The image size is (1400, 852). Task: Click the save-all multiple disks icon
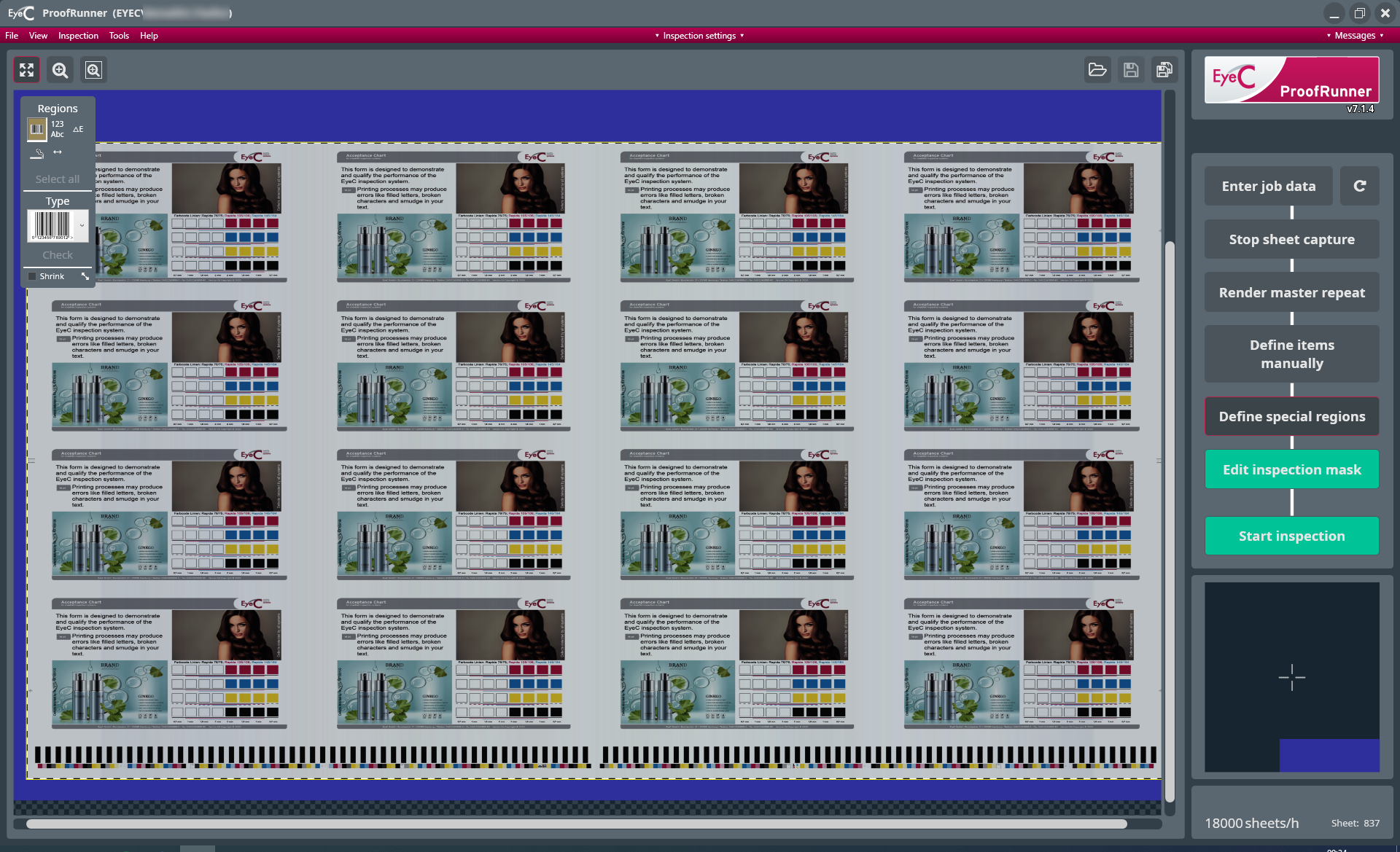pos(1164,70)
